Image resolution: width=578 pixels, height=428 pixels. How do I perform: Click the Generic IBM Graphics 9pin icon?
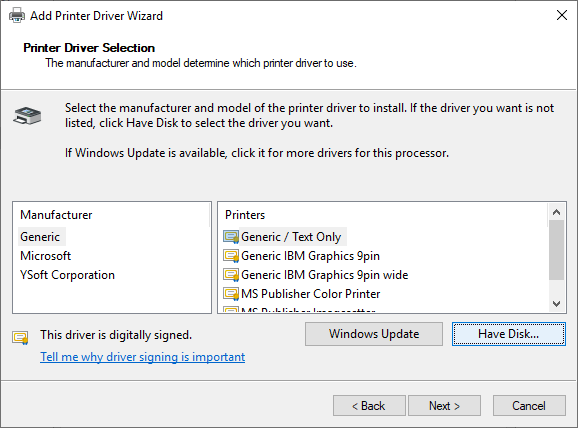click(231, 256)
